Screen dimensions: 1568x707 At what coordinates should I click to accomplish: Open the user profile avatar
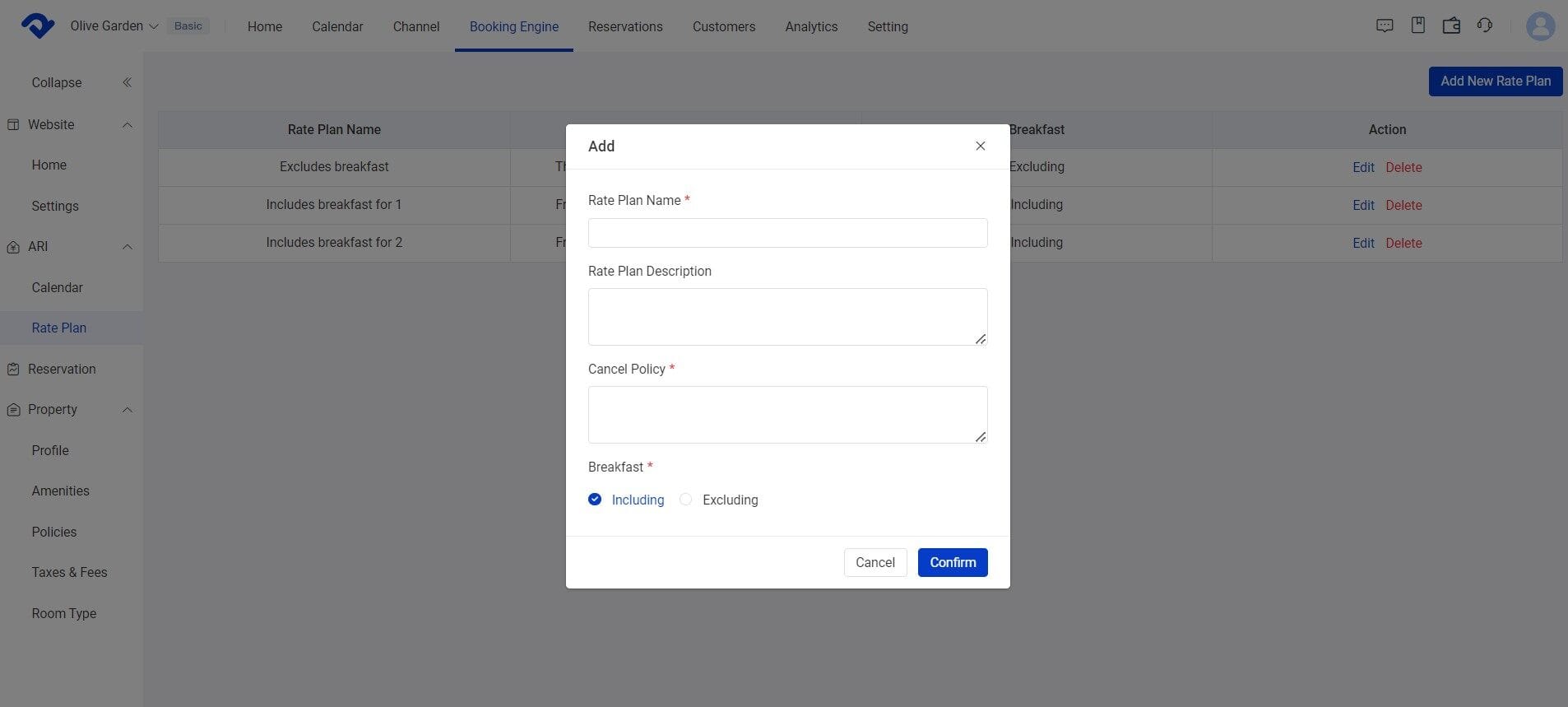click(1540, 26)
